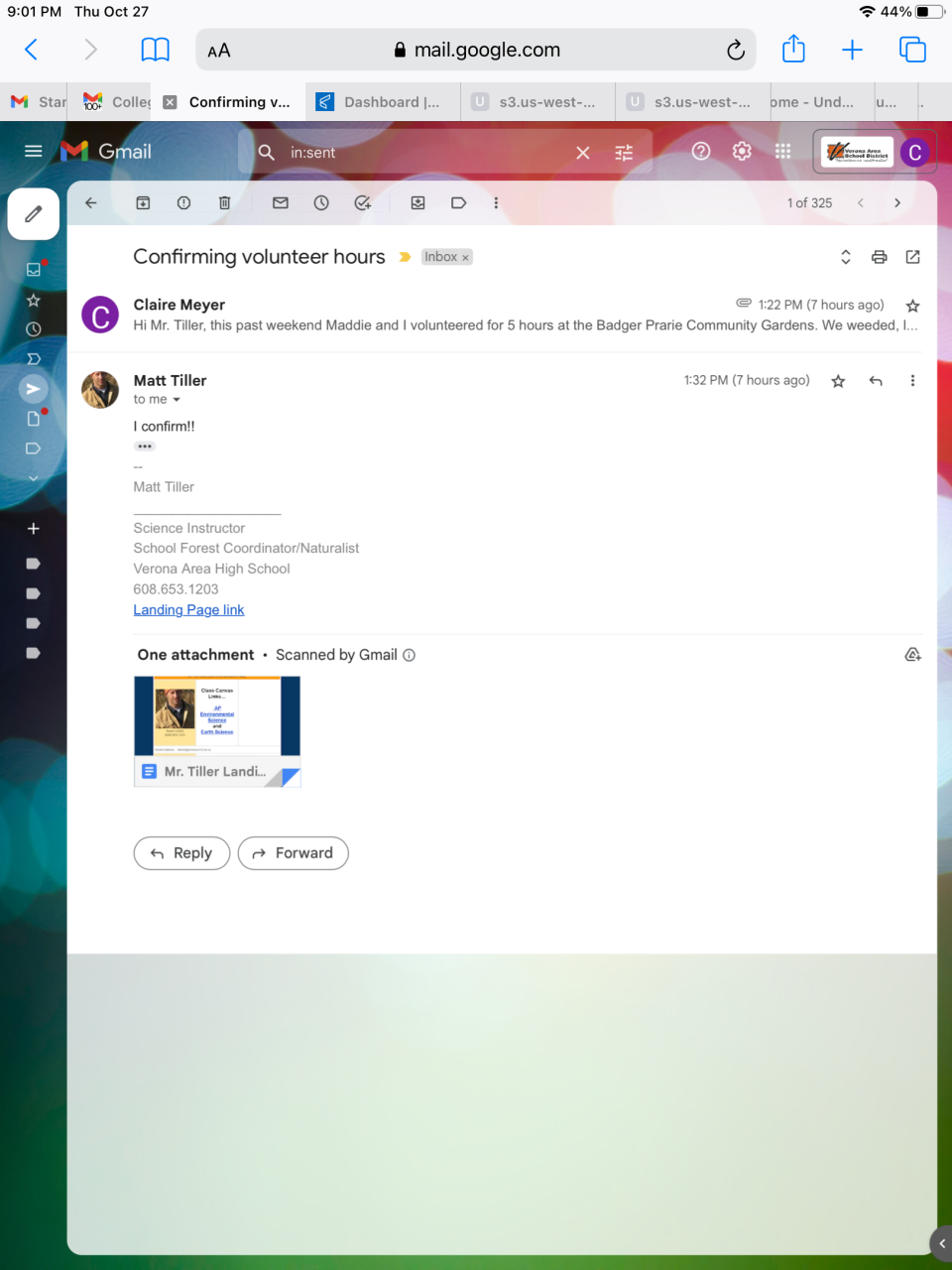Close the Confirming v... tab
Screen dimensions: 952x1270
[x=170, y=102]
